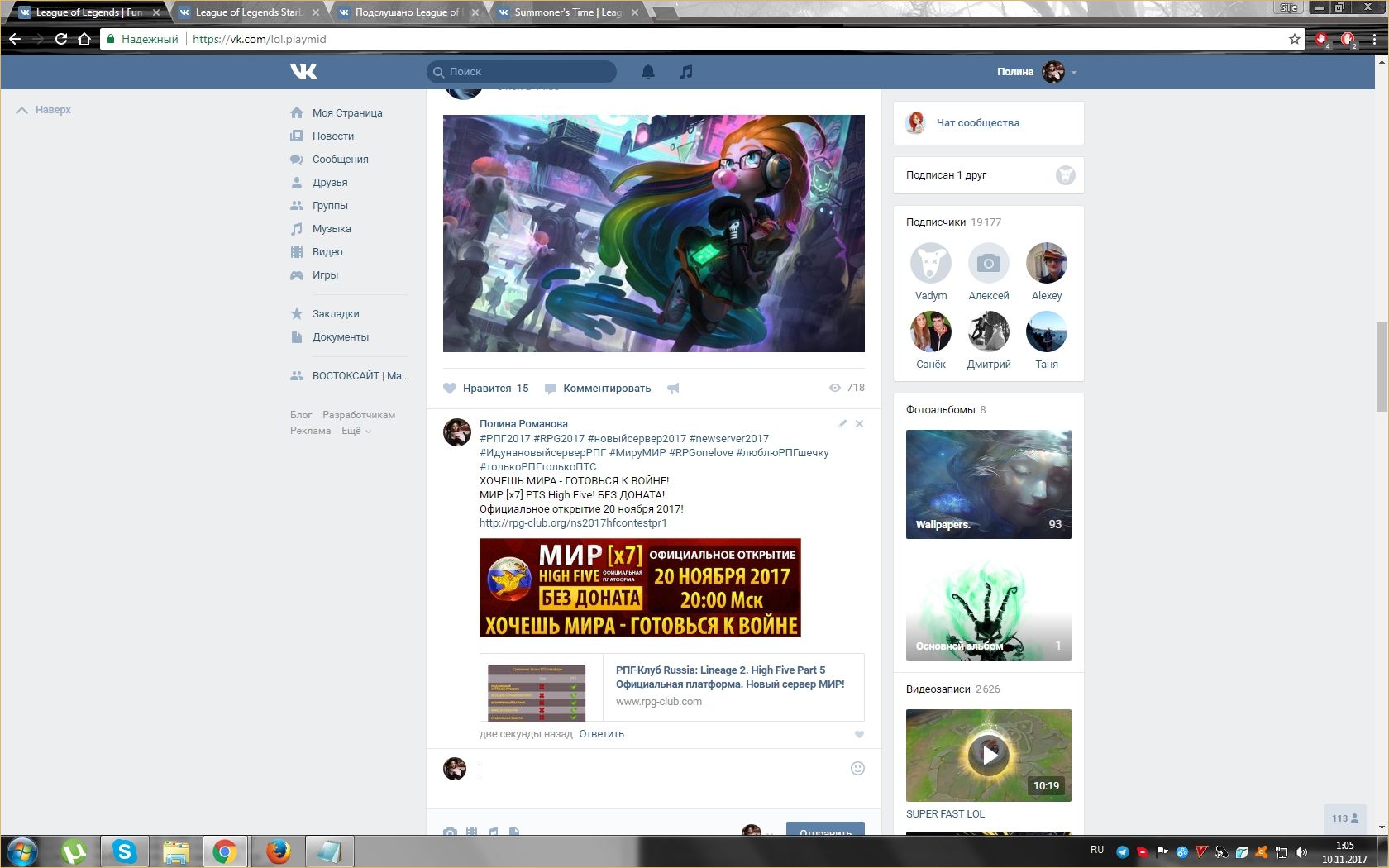Open Группы in the left menu

tap(330, 206)
